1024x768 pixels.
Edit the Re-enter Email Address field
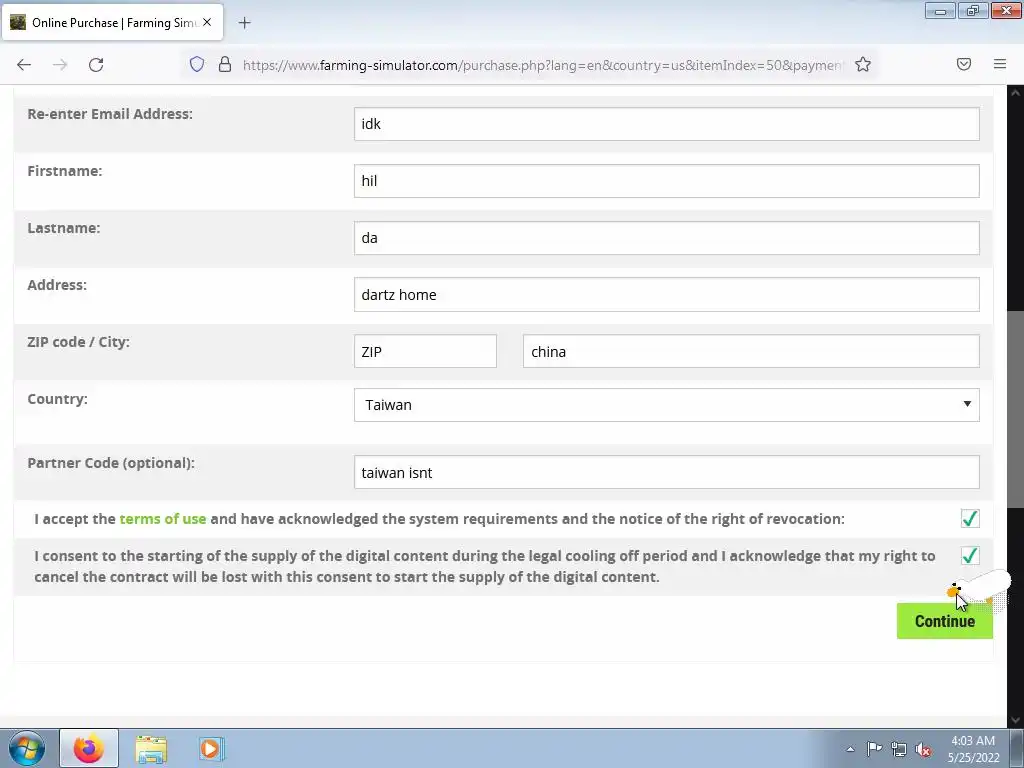point(667,124)
